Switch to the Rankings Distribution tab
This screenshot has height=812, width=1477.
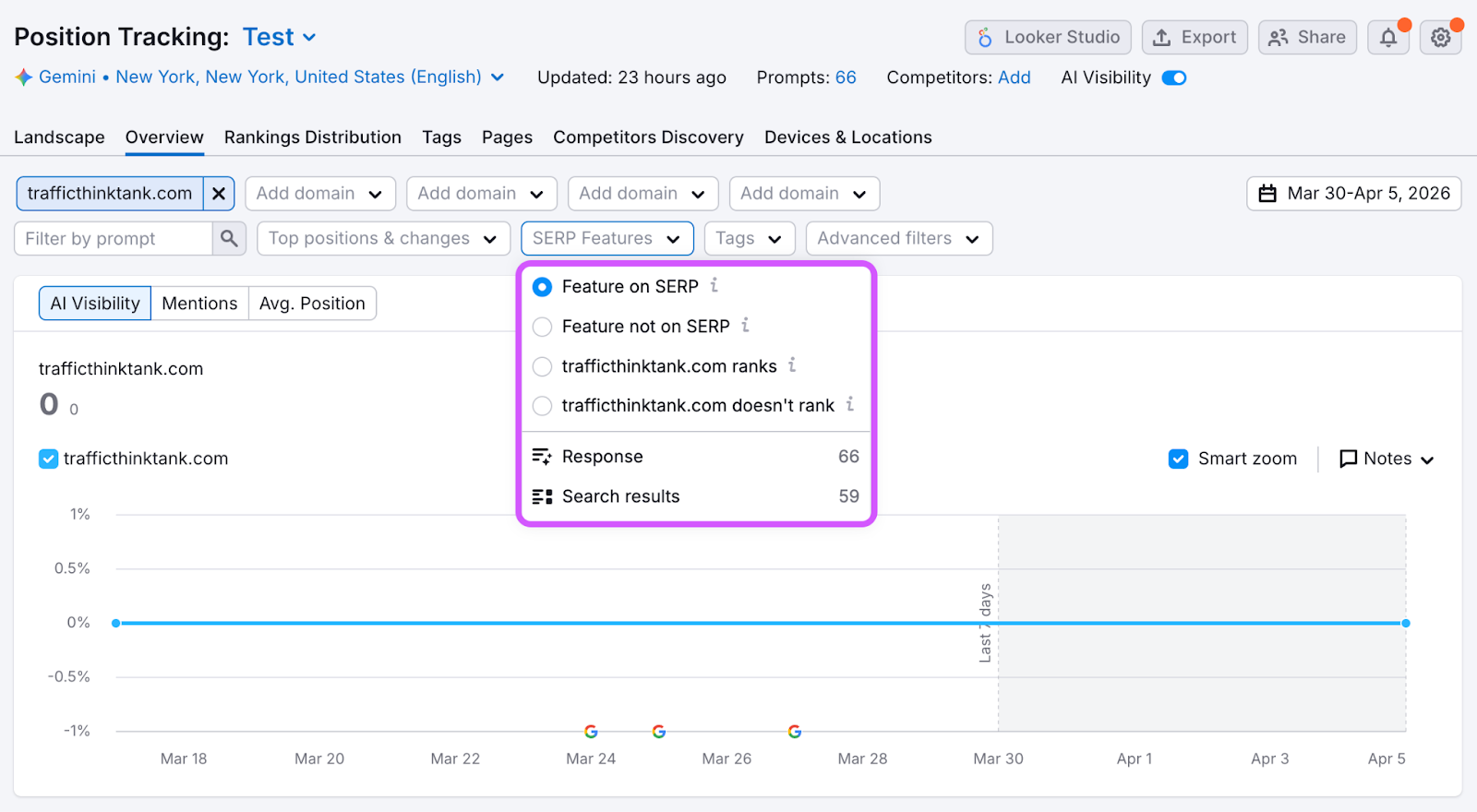(x=312, y=137)
